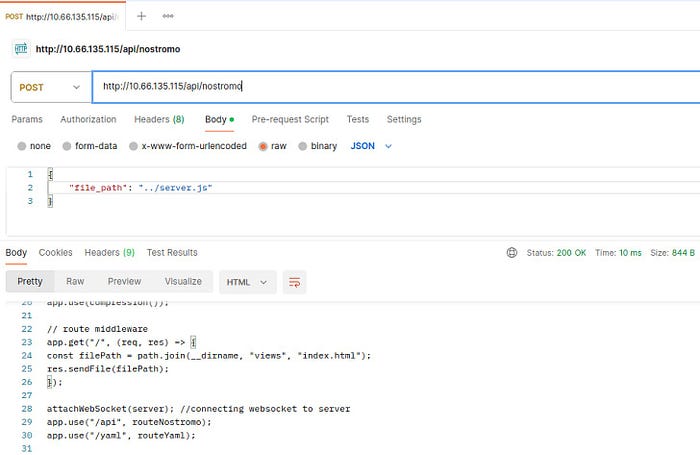Click the HTTP request icon beside the title

tap(21, 49)
